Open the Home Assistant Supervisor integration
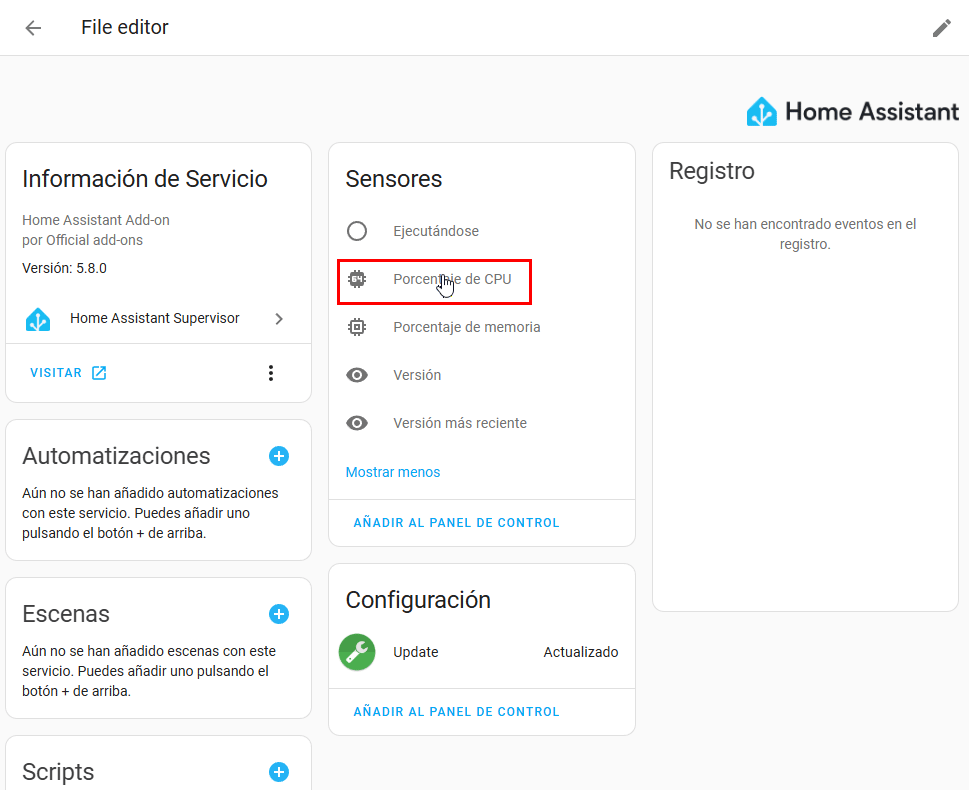The height and width of the screenshot is (790, 969). point(155,319)
